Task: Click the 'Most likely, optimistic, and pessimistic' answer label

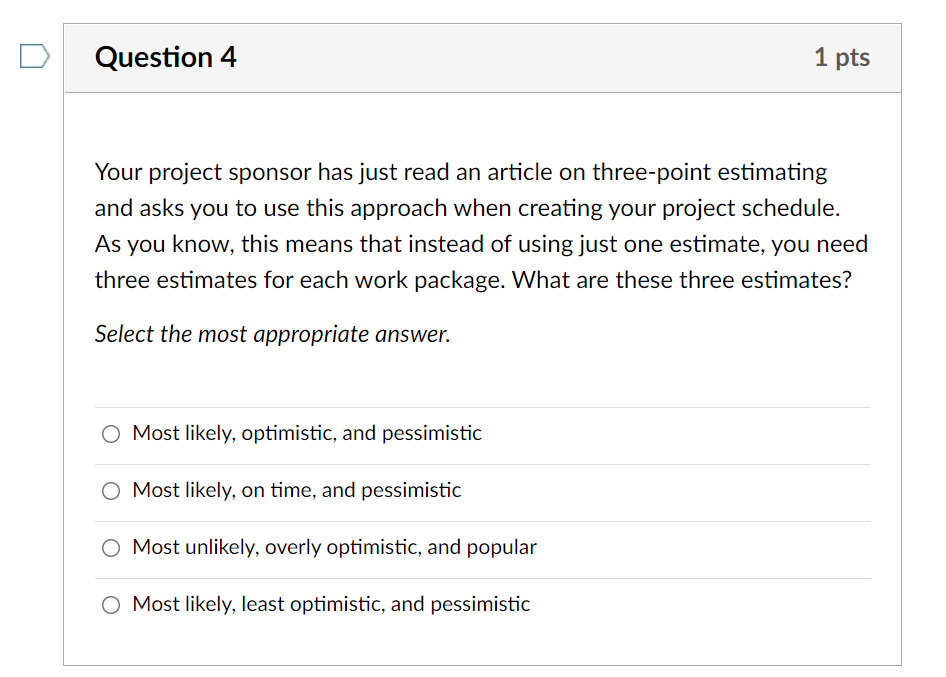Action: pyautogui.click(x=307, y=434)
